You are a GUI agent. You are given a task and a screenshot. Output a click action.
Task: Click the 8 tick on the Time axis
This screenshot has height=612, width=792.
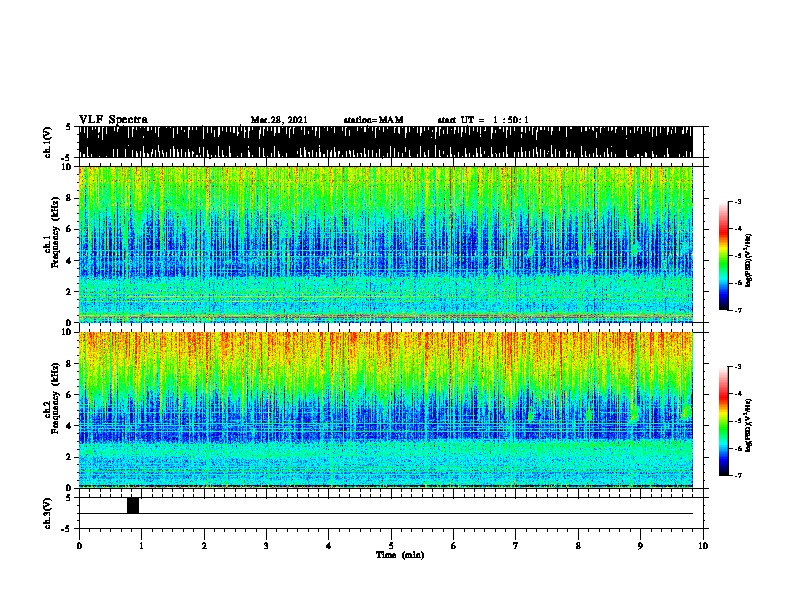578,546
